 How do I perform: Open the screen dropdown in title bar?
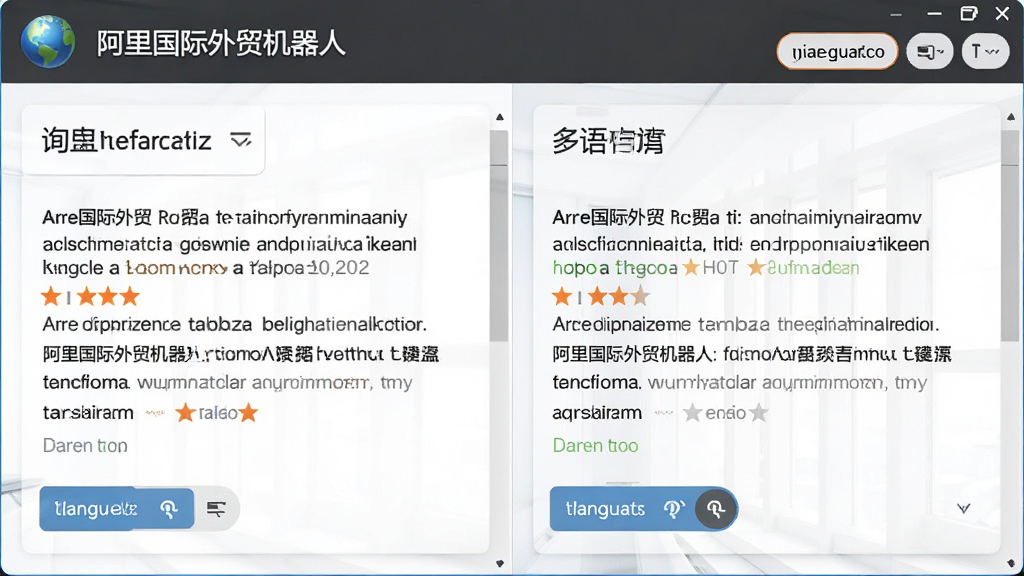coord(930,52)
